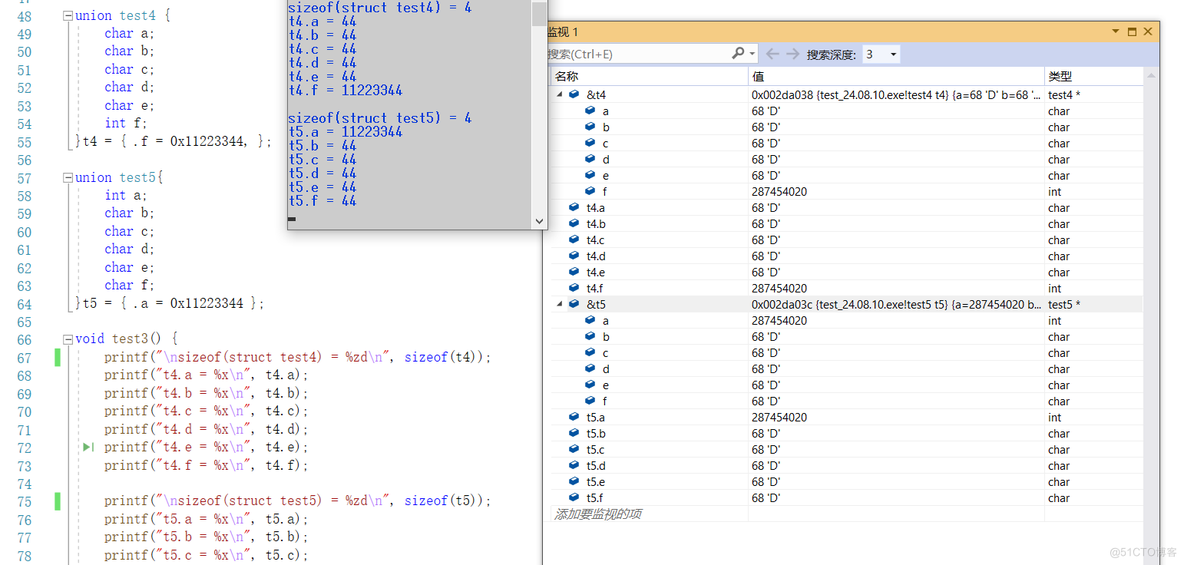Click the 'test5 *' type cell
Screen dimensions: 1184x565
pyautogui.click(x=1063, y=304)
